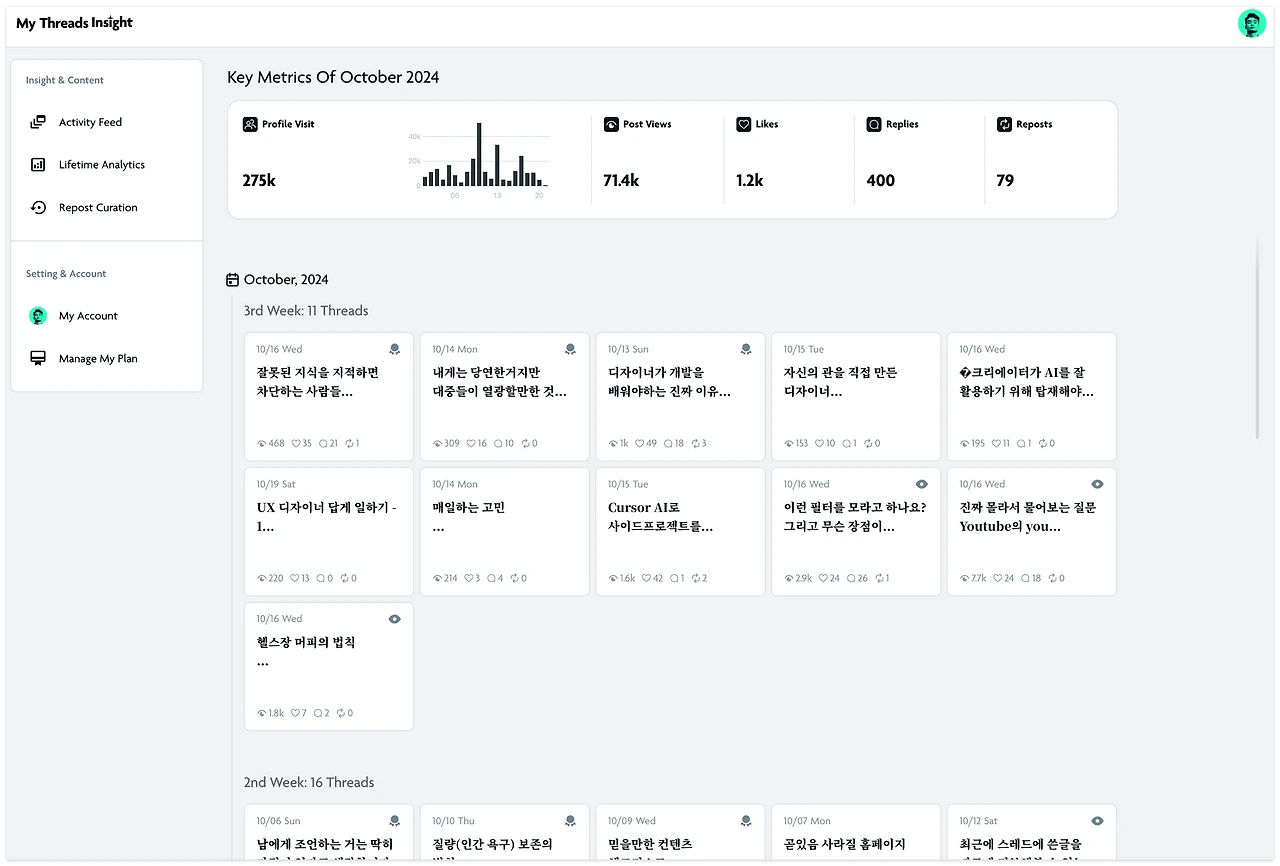Click the 10/12 Sat date label
The height and width of the screenshot is (866, 1280).
point(979,821)
